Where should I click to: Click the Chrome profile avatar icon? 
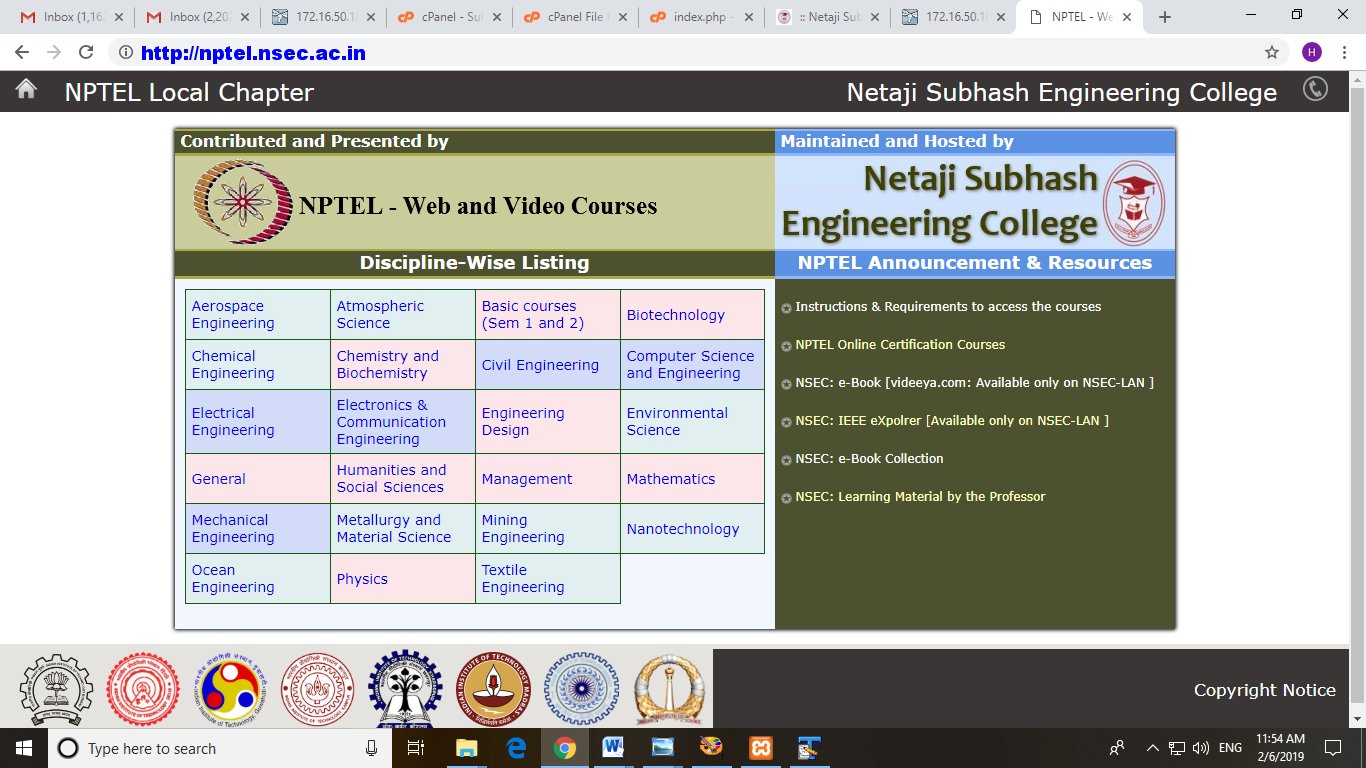point(1312,53)
